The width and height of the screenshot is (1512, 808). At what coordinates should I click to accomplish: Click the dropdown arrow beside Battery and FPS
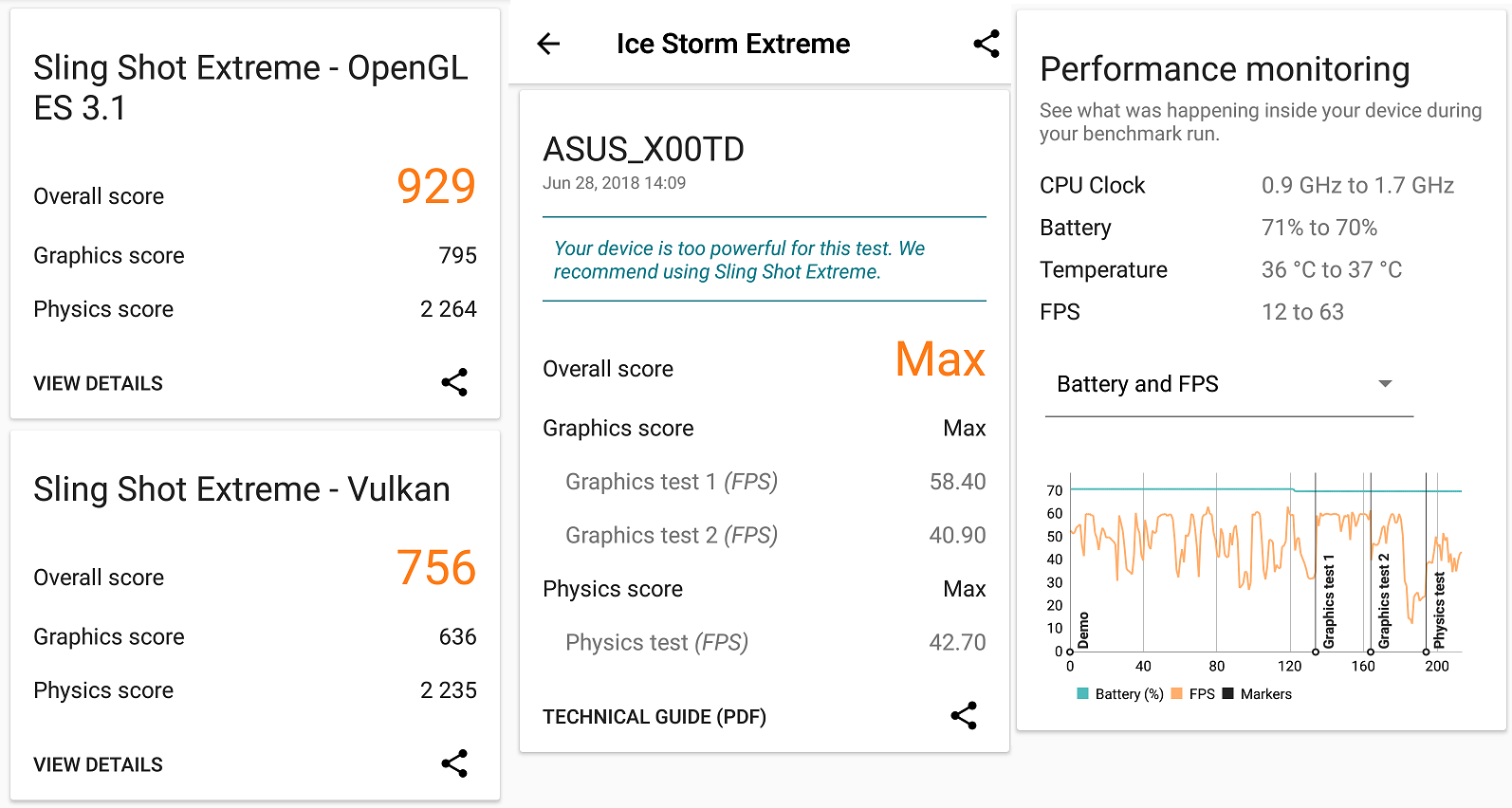(x=1385, y=384)
